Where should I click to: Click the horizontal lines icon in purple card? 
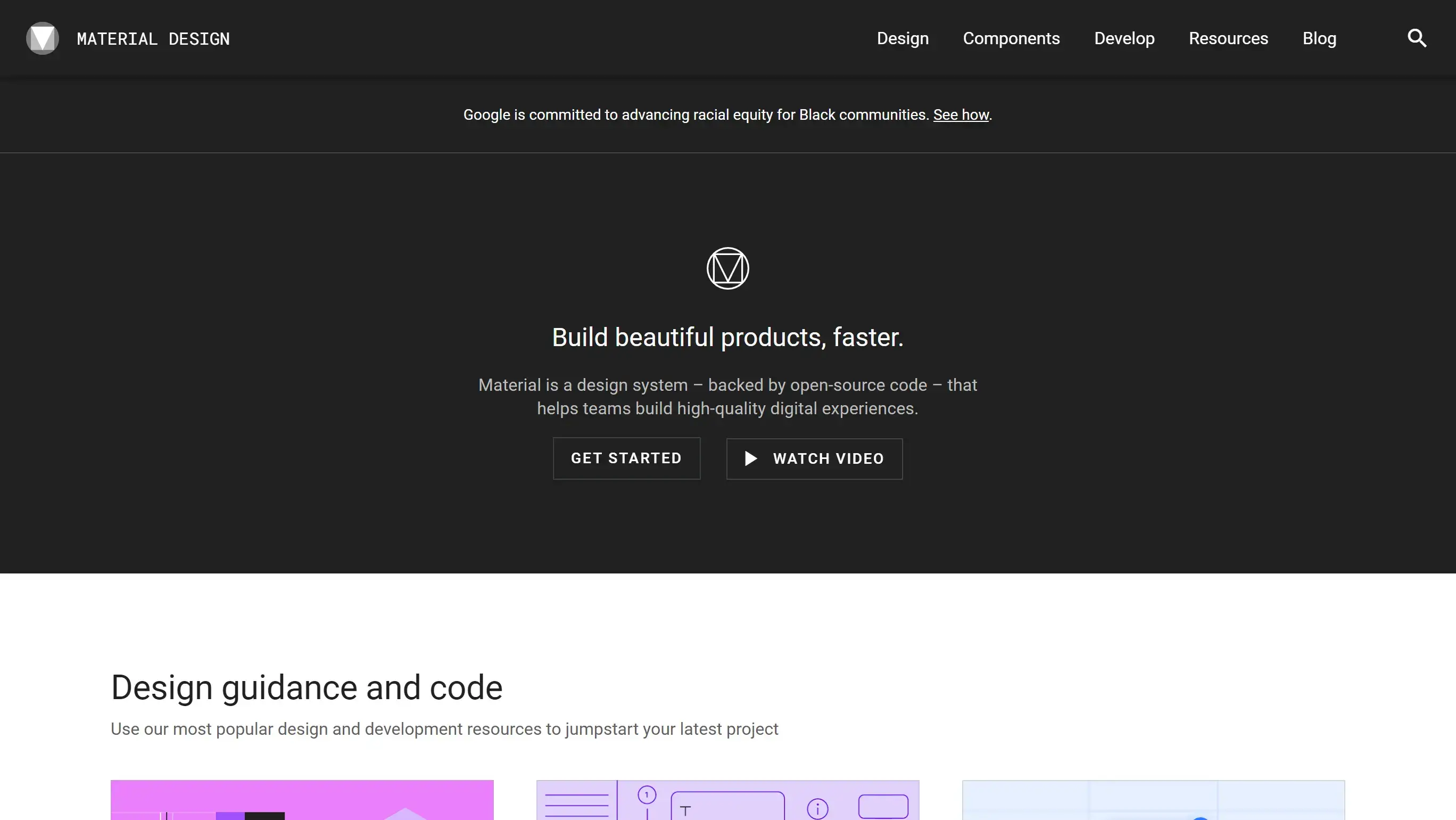[576, 805]
